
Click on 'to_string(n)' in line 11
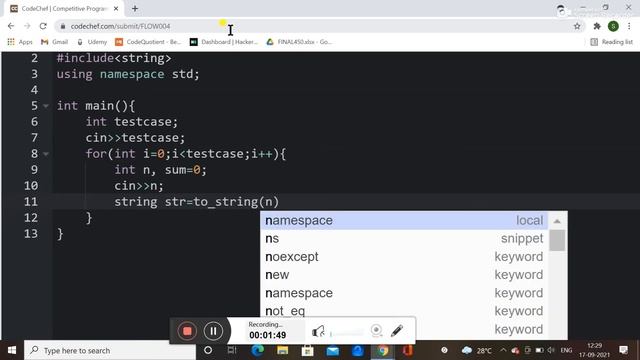click(236, 202)
